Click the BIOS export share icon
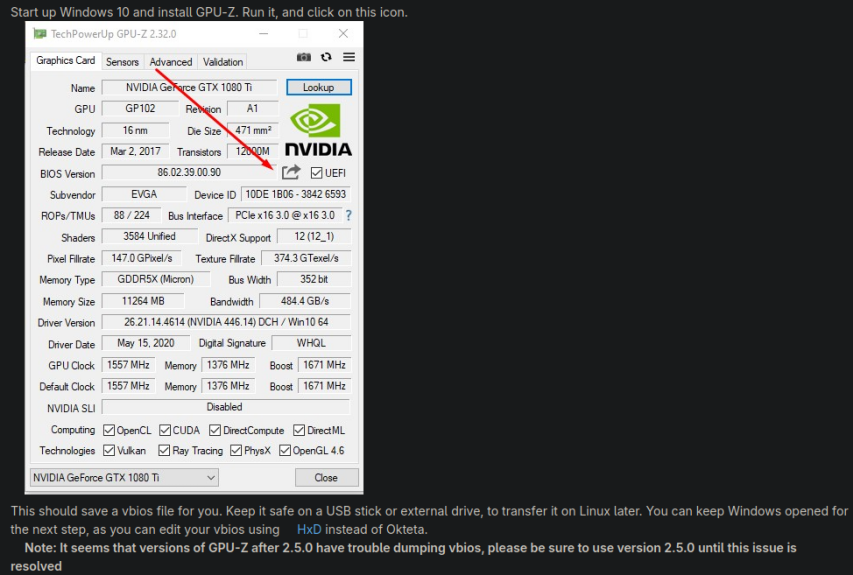Screen dimensions: 853x575 click(x=291, y=172)
